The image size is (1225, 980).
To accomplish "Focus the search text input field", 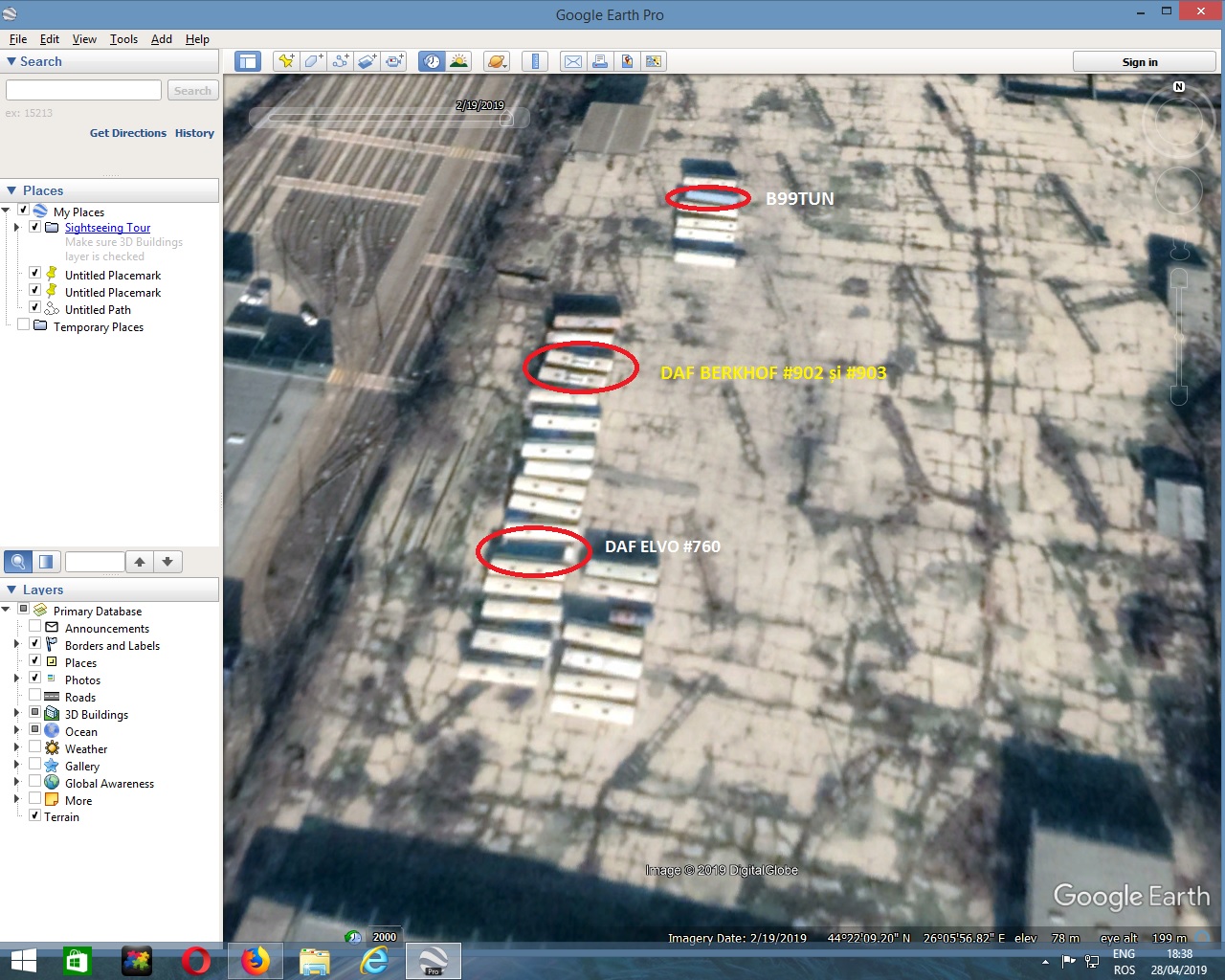I will [83, 91].
